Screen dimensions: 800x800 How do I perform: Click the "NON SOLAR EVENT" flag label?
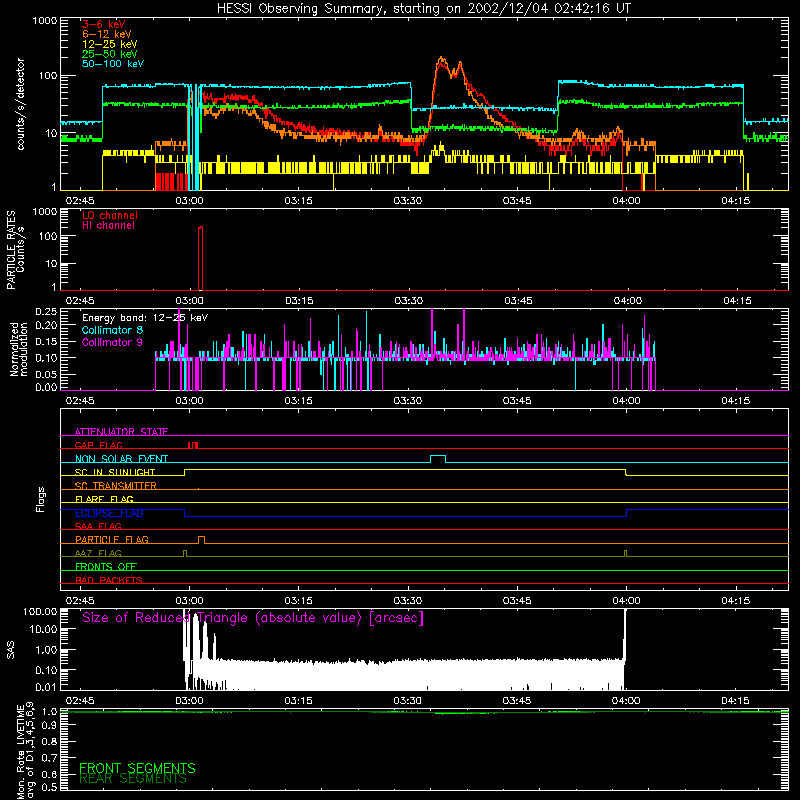click(121, 459)
